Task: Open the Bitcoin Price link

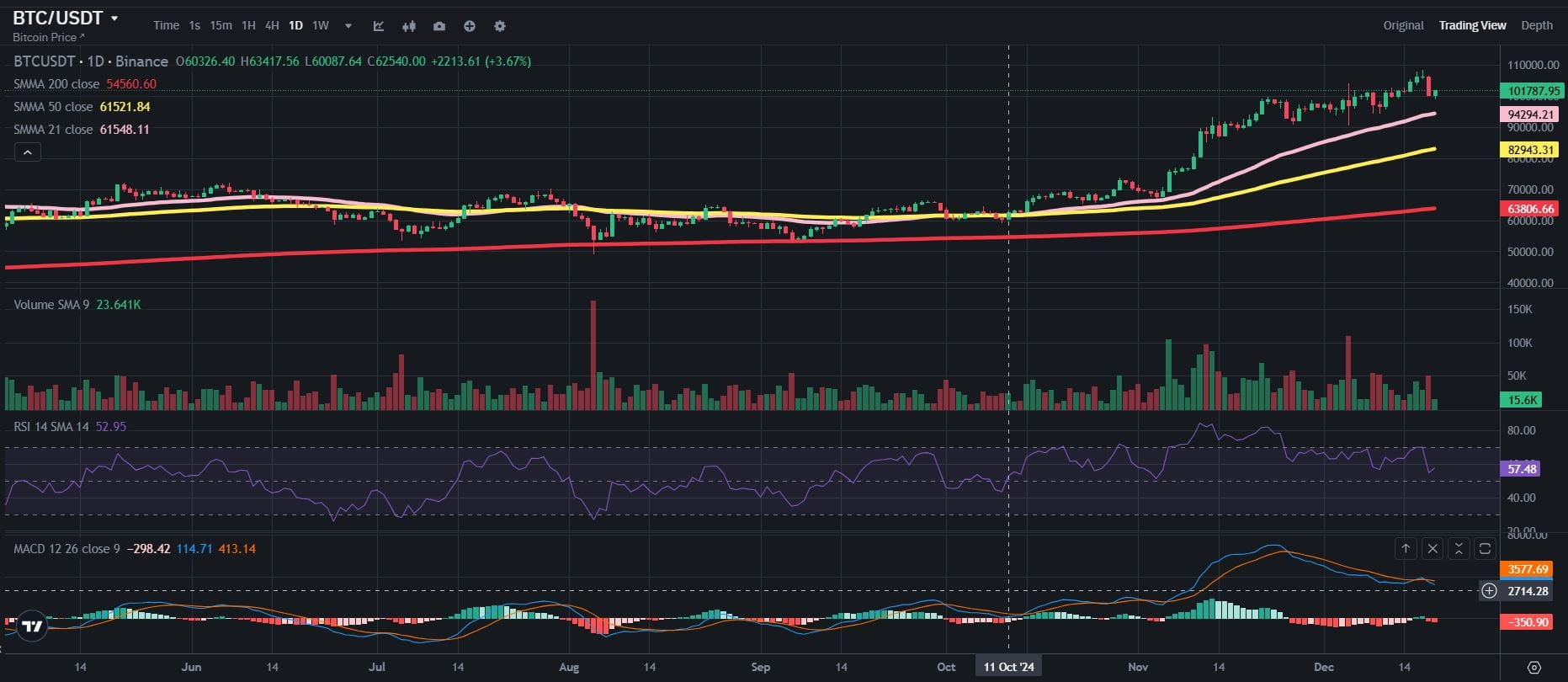Action: (x=49, y=37)
